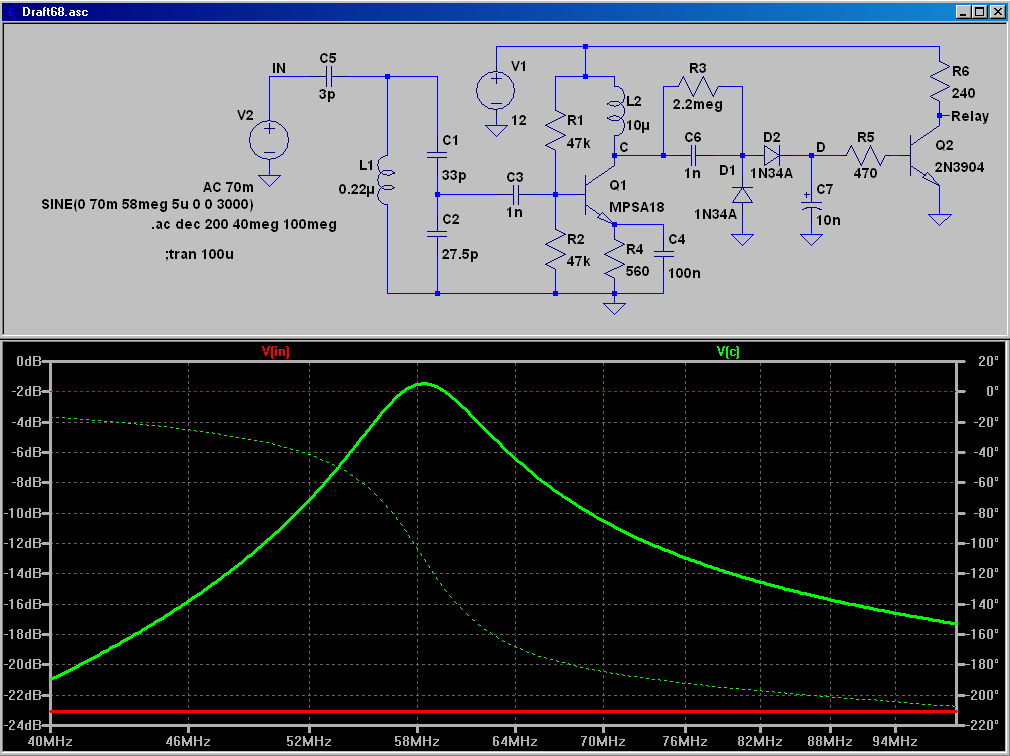Click the ground symbol under D1
Image resolution: width=1010 pixels, height=756 pixels.
pos(742,240)
